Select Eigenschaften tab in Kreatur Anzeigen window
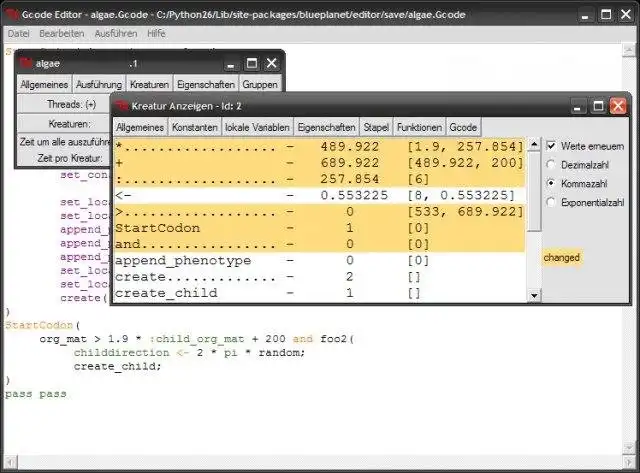The image size is (640, 473). tap(327, 127)
